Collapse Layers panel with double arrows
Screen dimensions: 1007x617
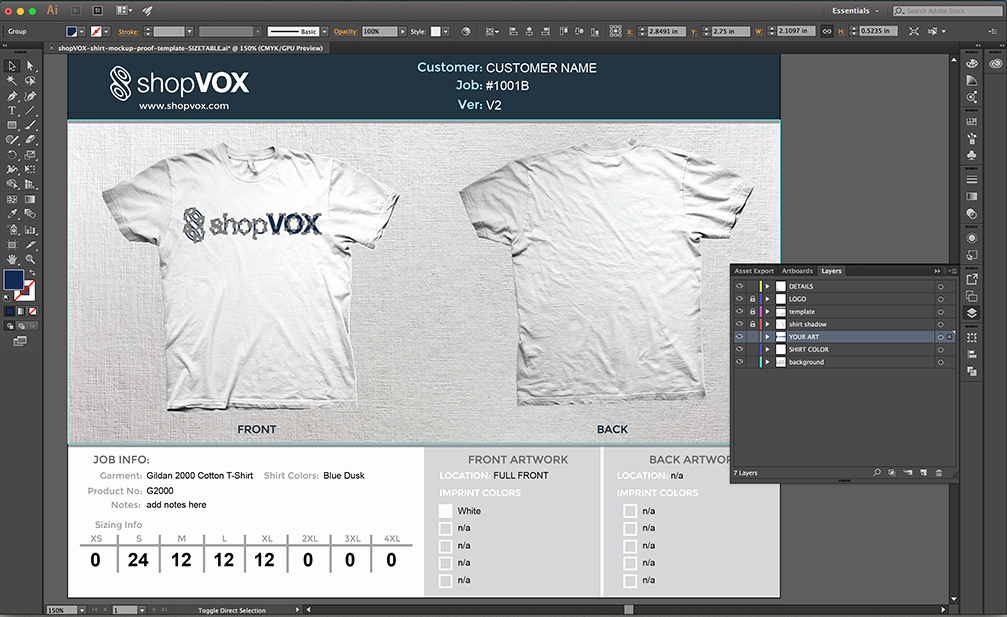(937, 271)
